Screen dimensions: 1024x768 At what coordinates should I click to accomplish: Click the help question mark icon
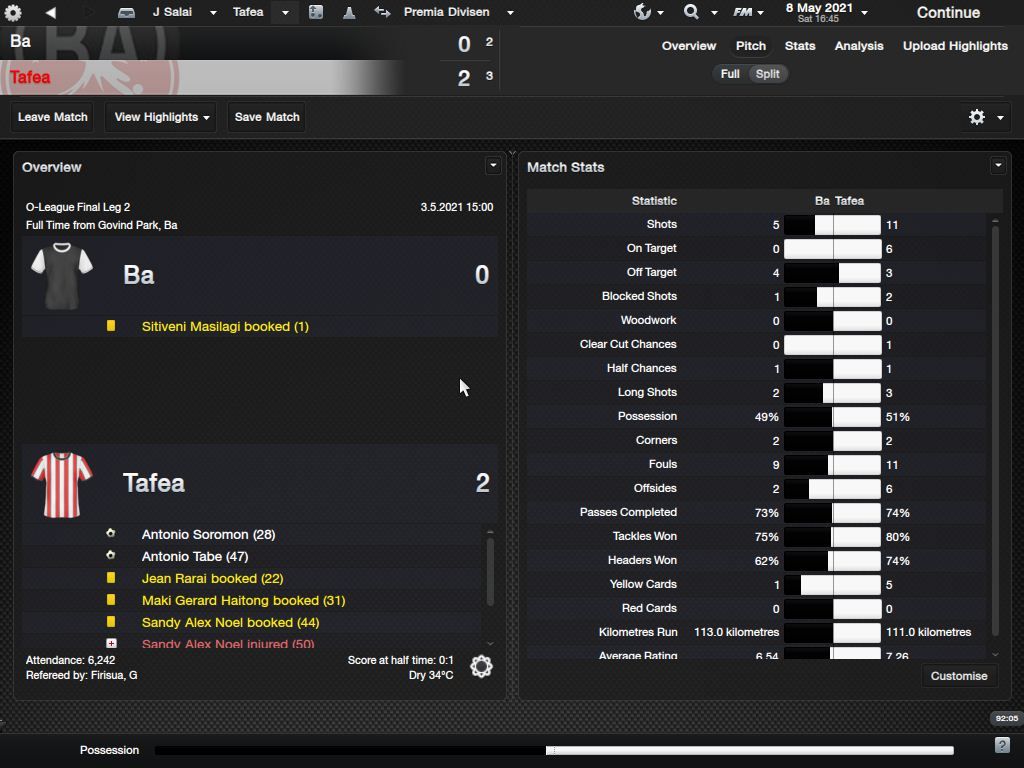(x=1002, y=745)
